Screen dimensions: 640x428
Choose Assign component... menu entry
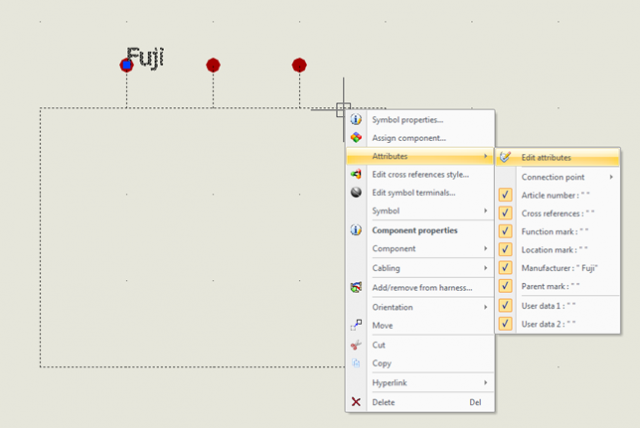[x=420, y=138]
